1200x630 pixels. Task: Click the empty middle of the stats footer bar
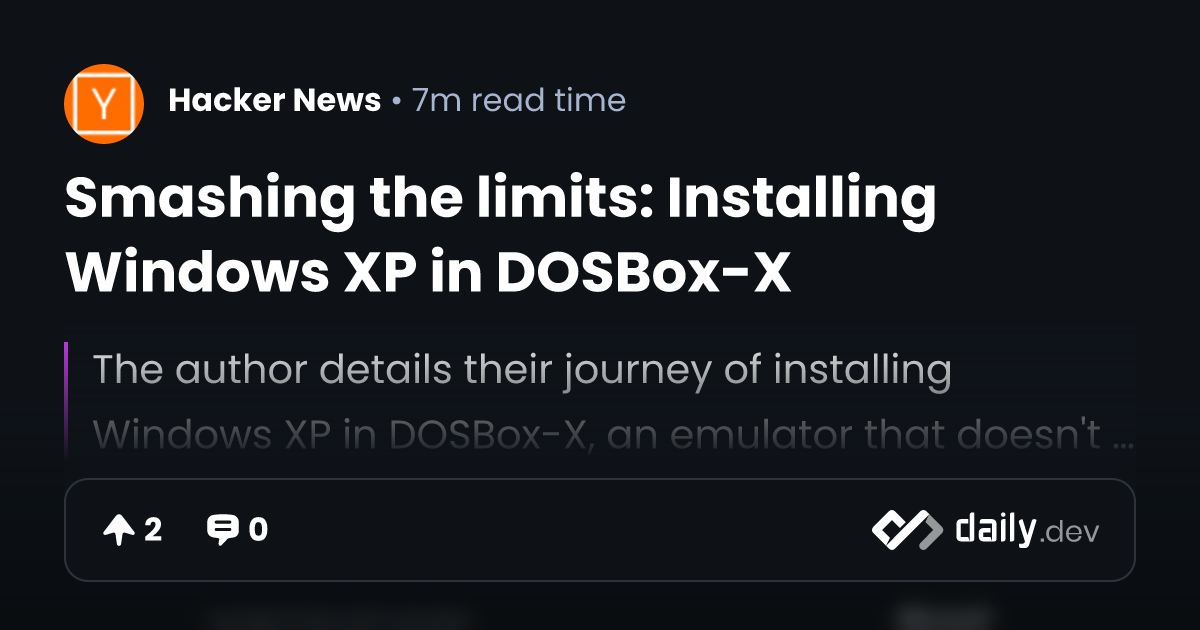click(x=570, y=530)
